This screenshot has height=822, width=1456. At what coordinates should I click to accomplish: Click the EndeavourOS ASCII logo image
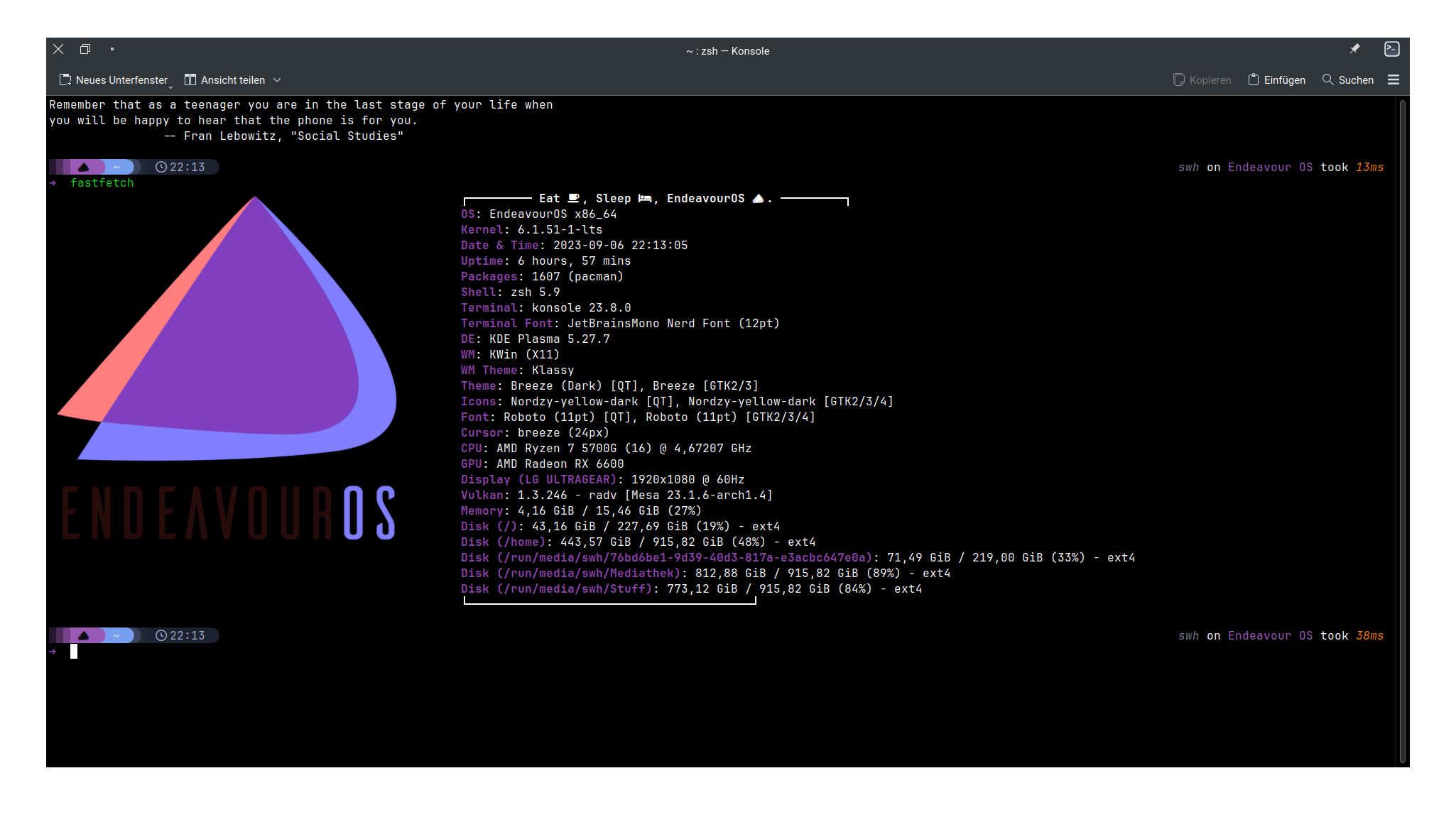pyautogui.click(x=227, y=368)
